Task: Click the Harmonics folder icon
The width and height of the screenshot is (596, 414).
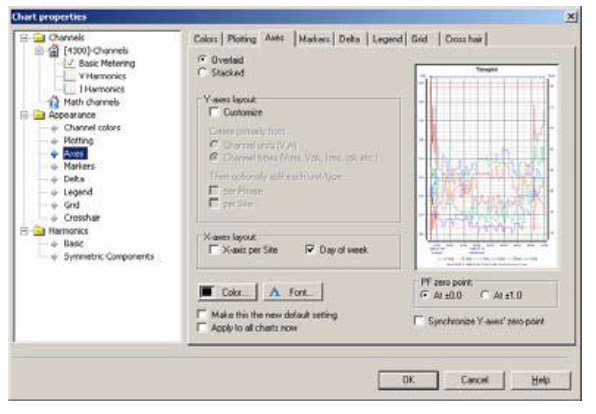Action: point(39,231)
